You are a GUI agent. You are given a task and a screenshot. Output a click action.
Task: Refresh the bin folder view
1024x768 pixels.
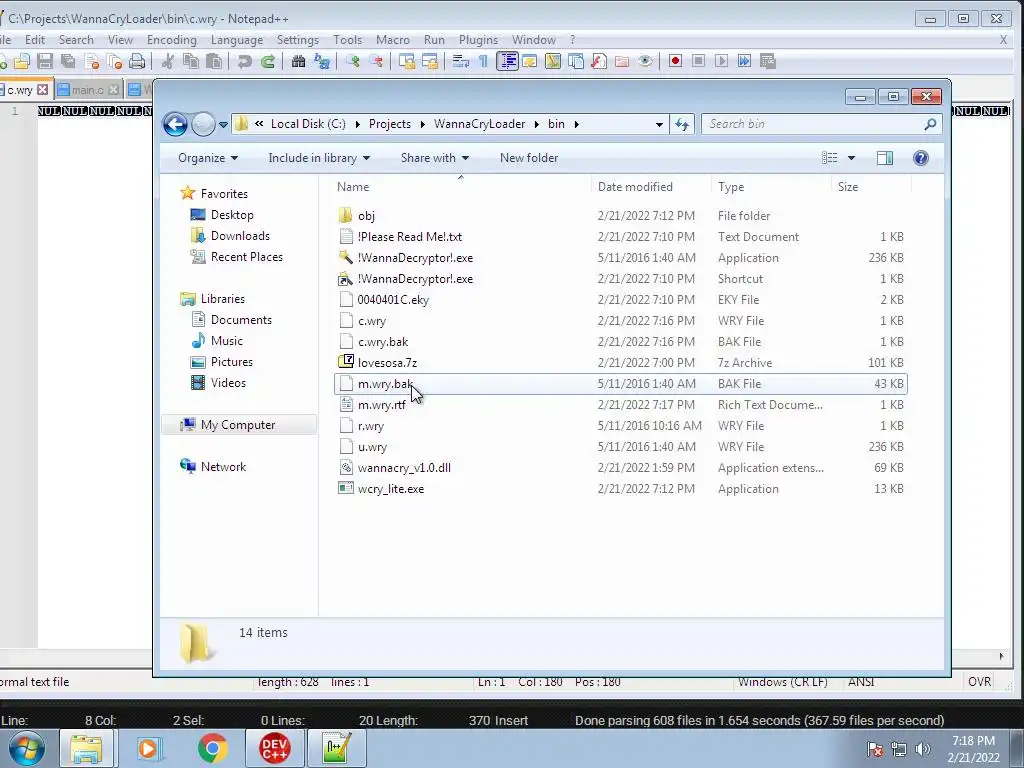[682, 124]
